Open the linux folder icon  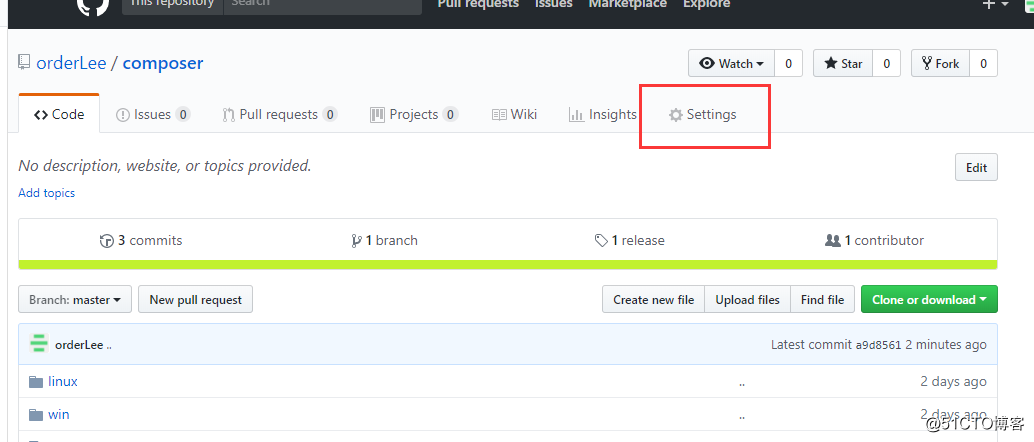(36, 381)
